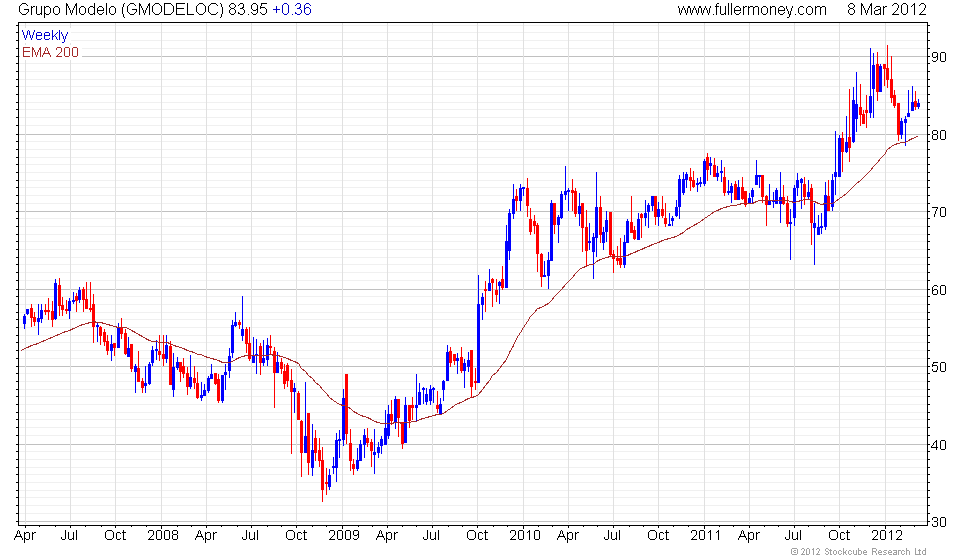This screenshot has width=980, height=560.
Task: Click the 2009 year marker on time axis
Action: pyautogui.click(x=343, y=535)
